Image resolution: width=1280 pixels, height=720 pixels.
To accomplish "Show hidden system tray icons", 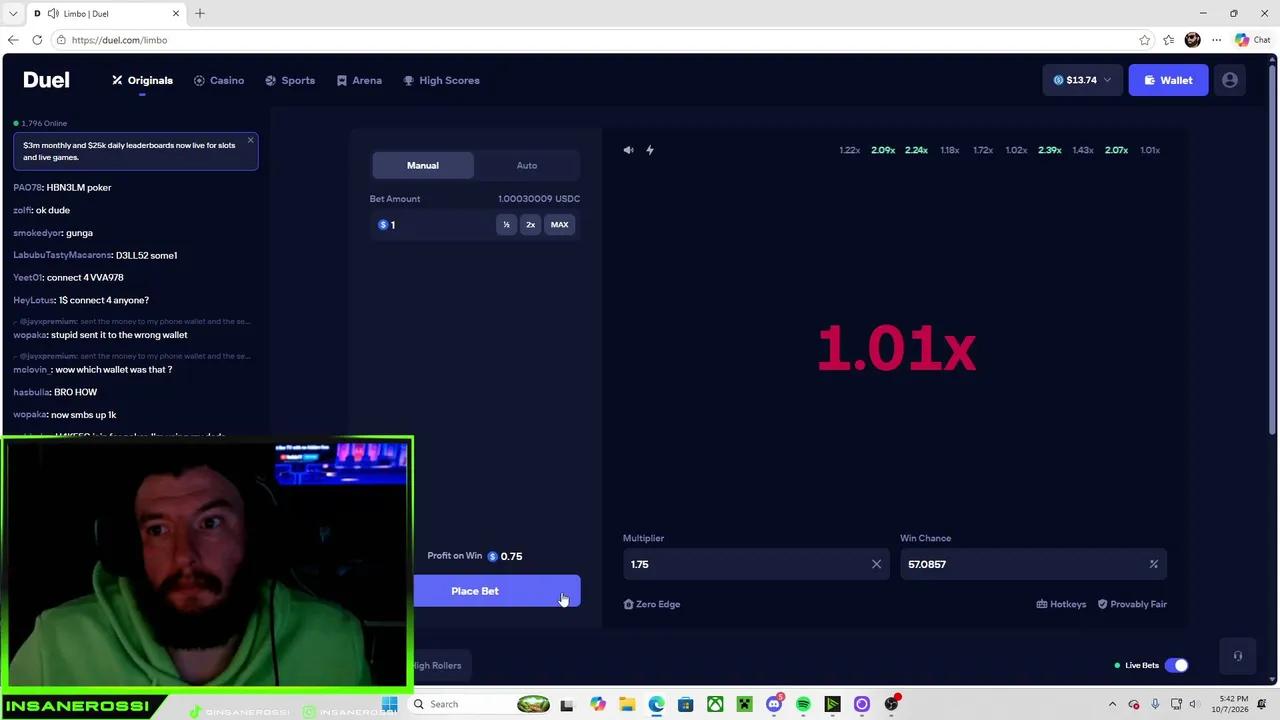I will pos(1112,704).
